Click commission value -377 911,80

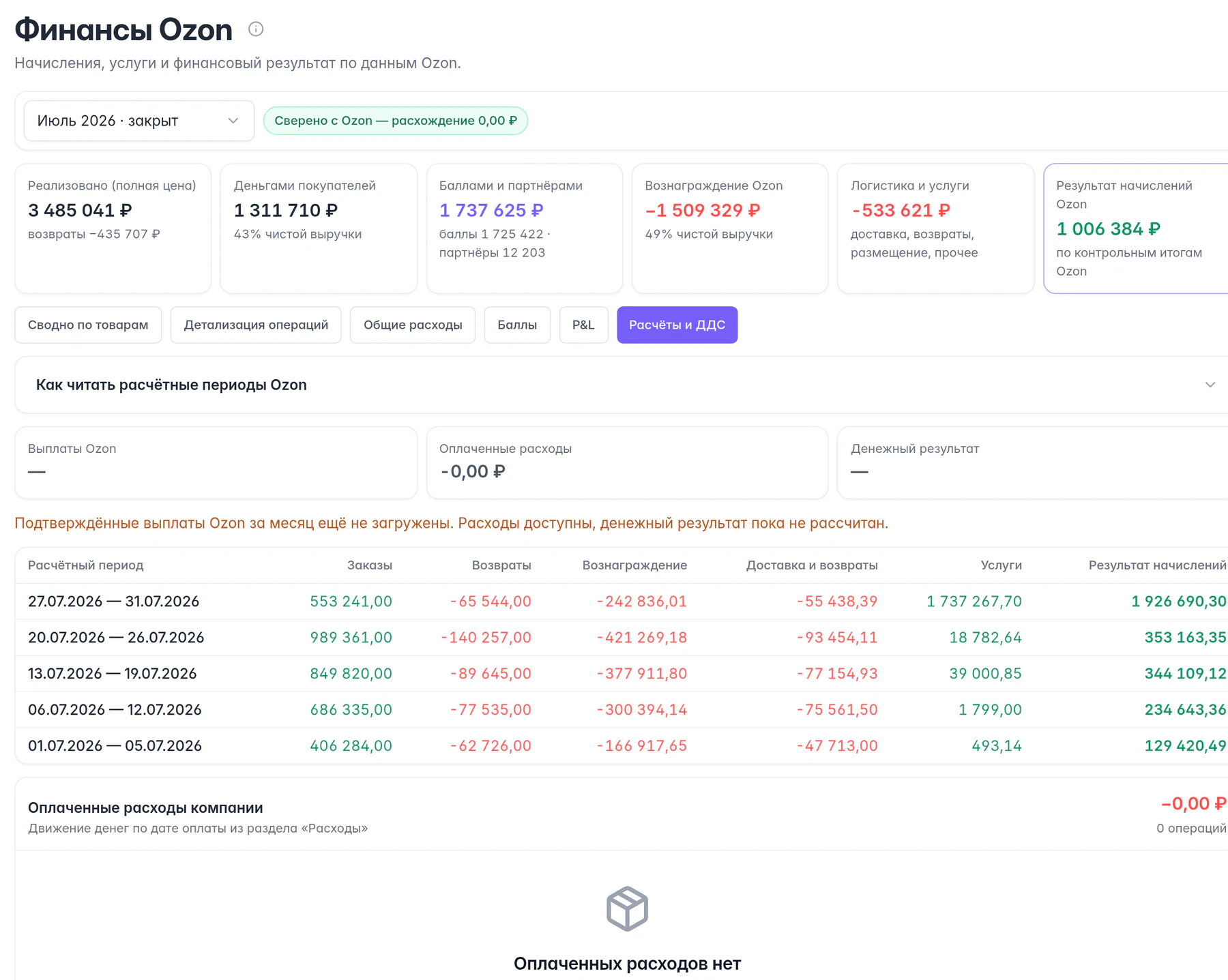pos(642,674)
